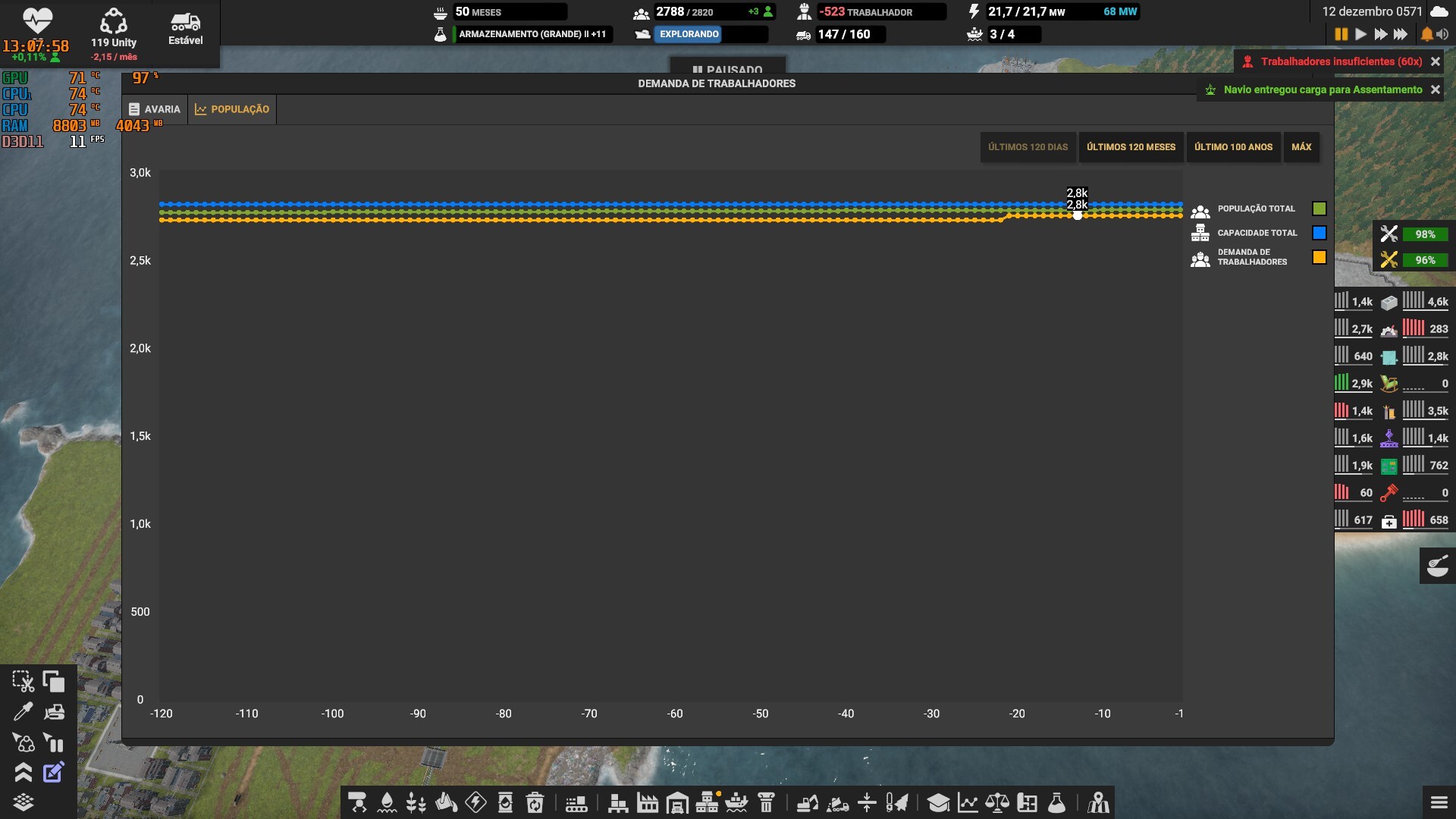Select the Último 100 anos range
1456x819 pixels.
[1233, 147]
